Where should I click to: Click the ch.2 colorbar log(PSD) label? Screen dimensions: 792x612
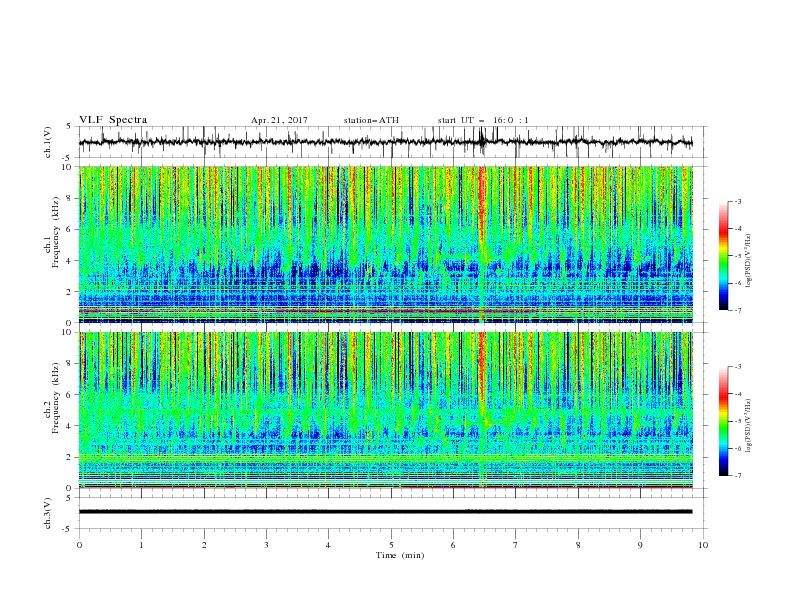[749, 426]
